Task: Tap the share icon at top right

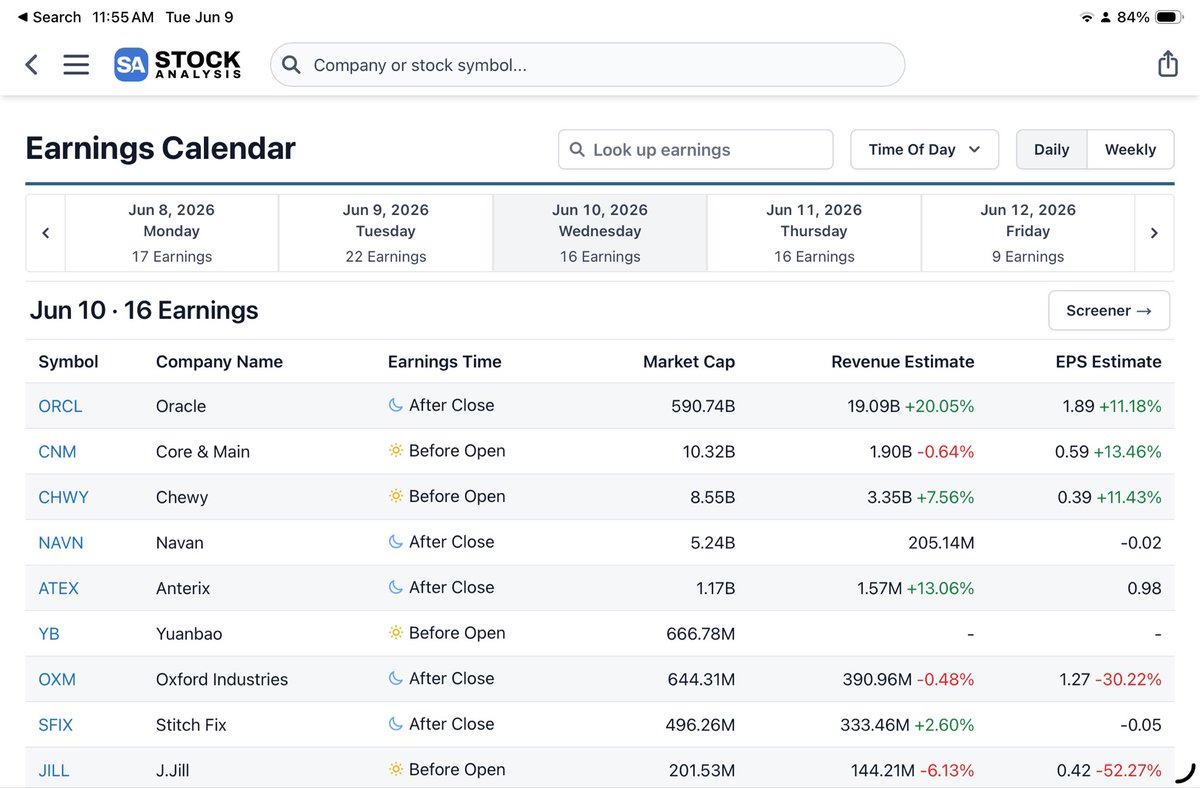Action: pos(1167,64)
